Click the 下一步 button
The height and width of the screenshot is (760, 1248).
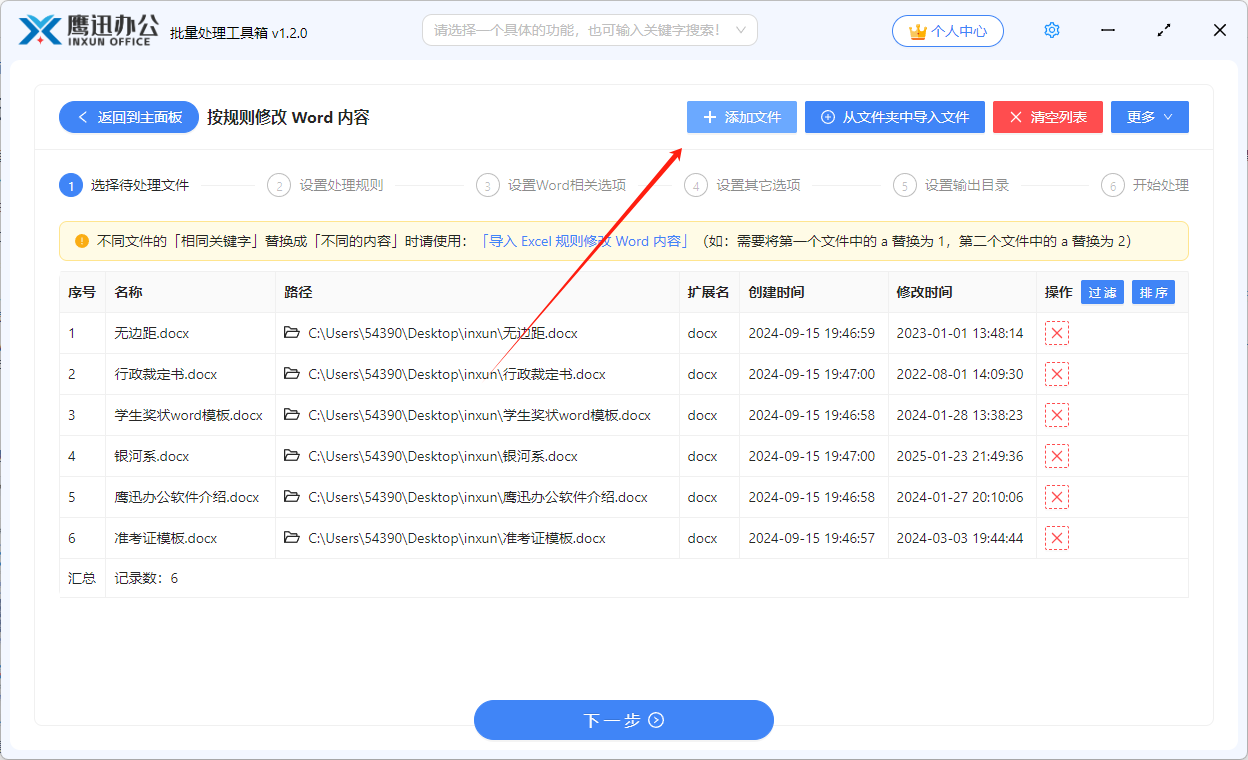(623, 720)
